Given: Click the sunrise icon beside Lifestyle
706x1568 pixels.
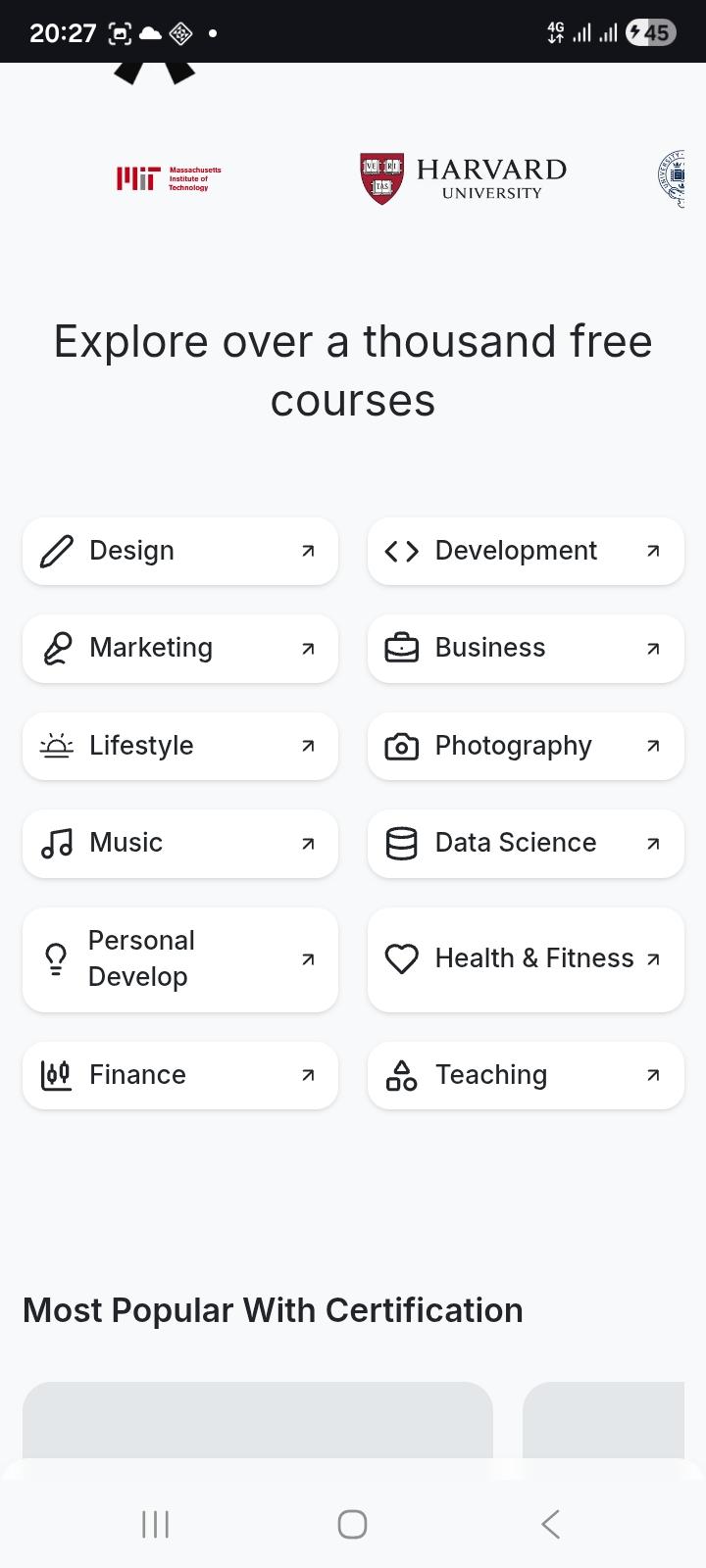Looking at the screenshot, I should point(57,746).
